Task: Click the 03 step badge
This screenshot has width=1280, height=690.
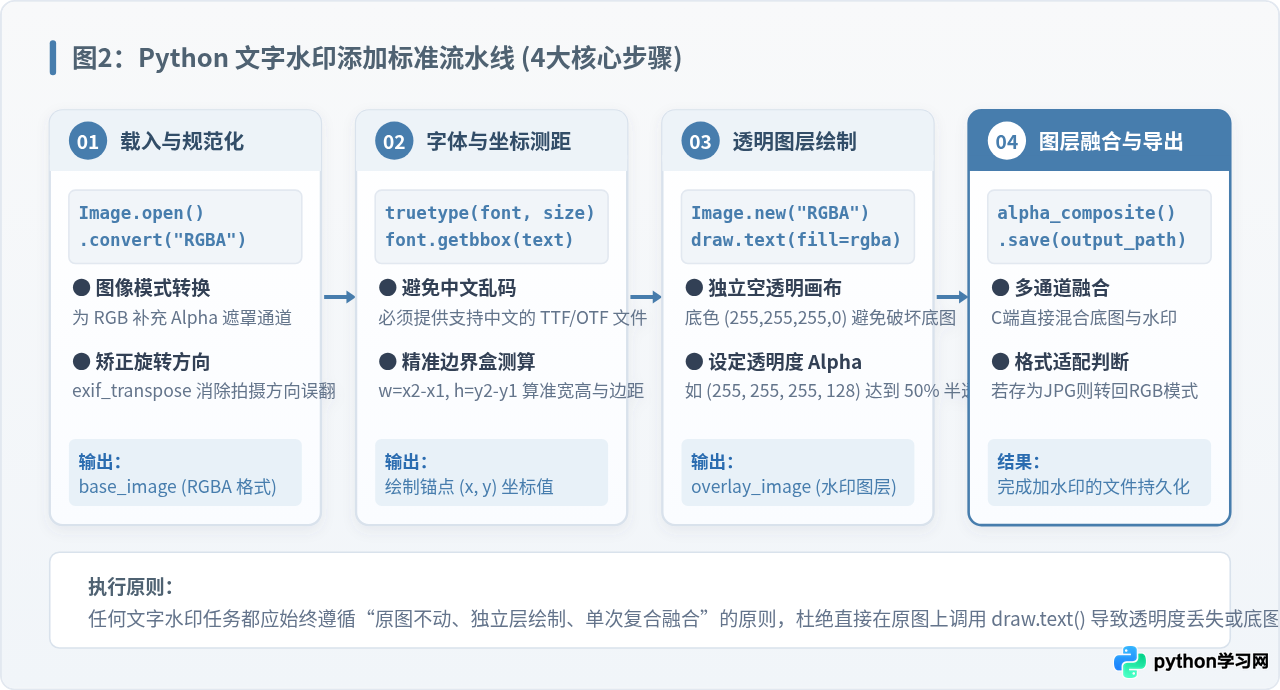Action: pyautogui.click(x=700, y=141)
